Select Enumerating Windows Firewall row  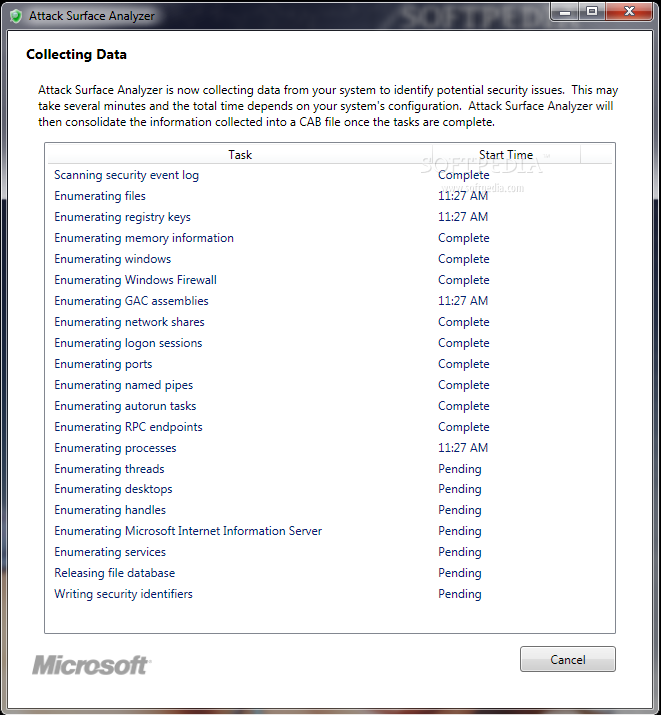click(330, 280)
